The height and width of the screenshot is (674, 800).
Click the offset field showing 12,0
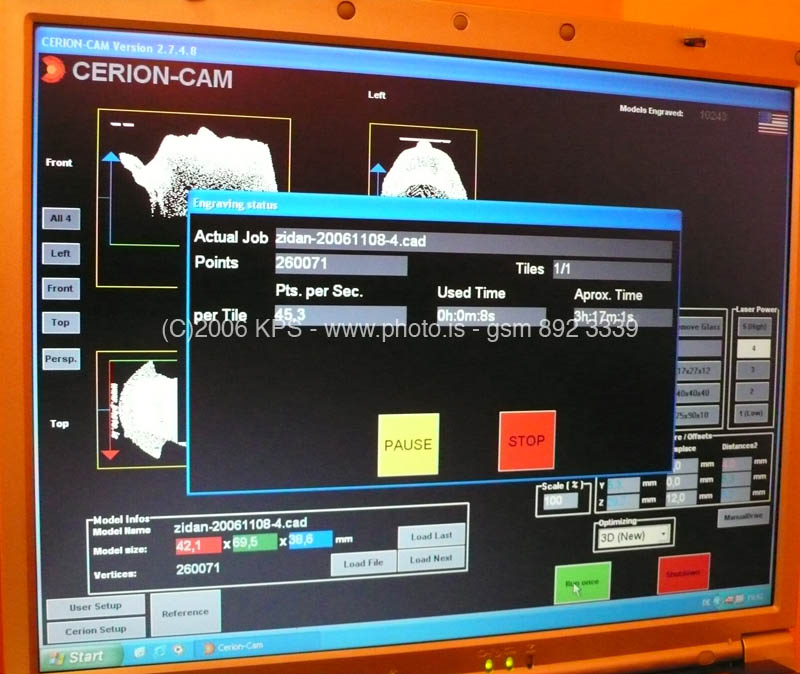[682, 498]
